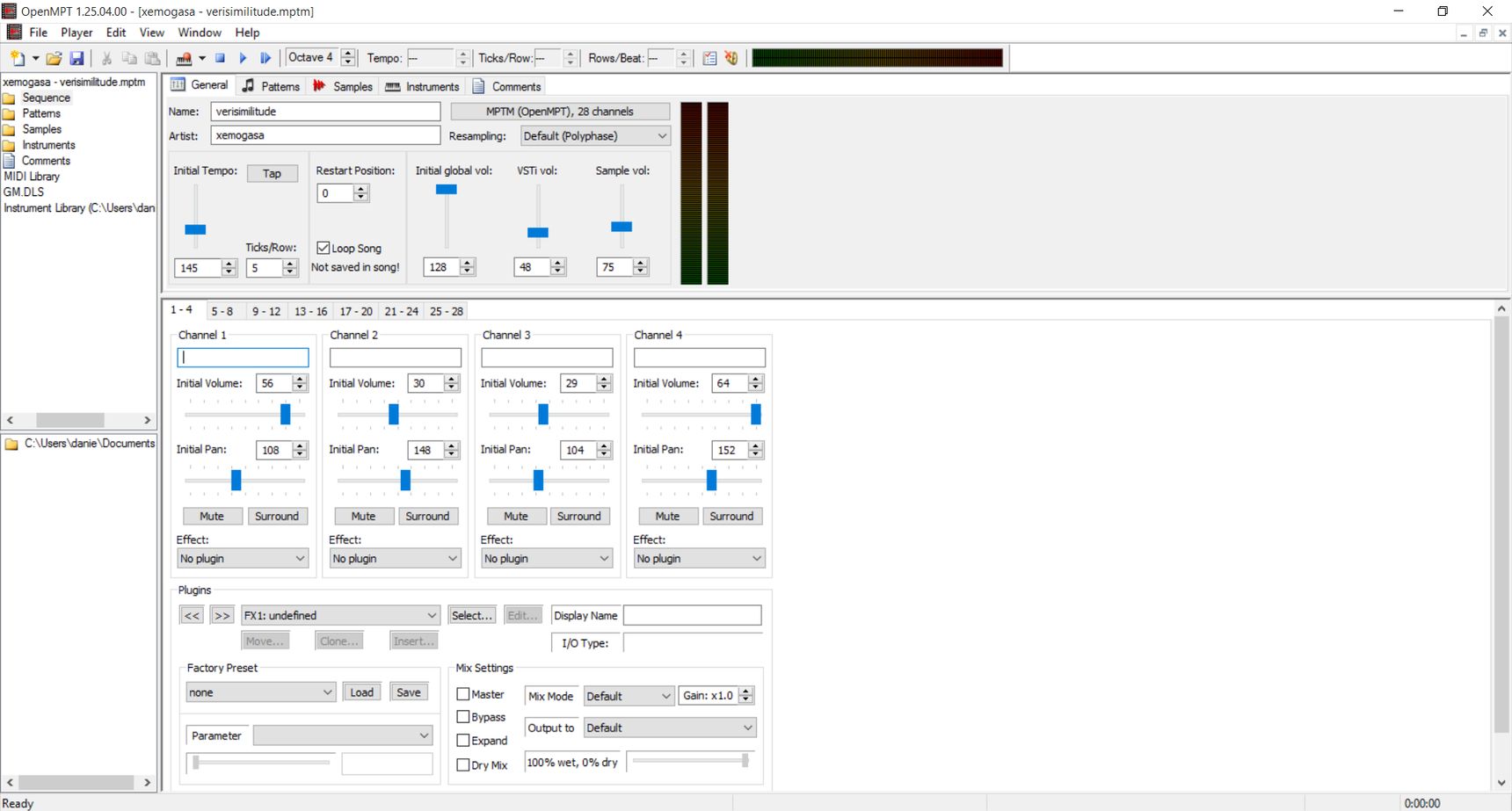This screenshot has height=811, width=1512.
Task: Open the Factory Preset dropdown
Action: pyautogui.click(x=260, y=692)
